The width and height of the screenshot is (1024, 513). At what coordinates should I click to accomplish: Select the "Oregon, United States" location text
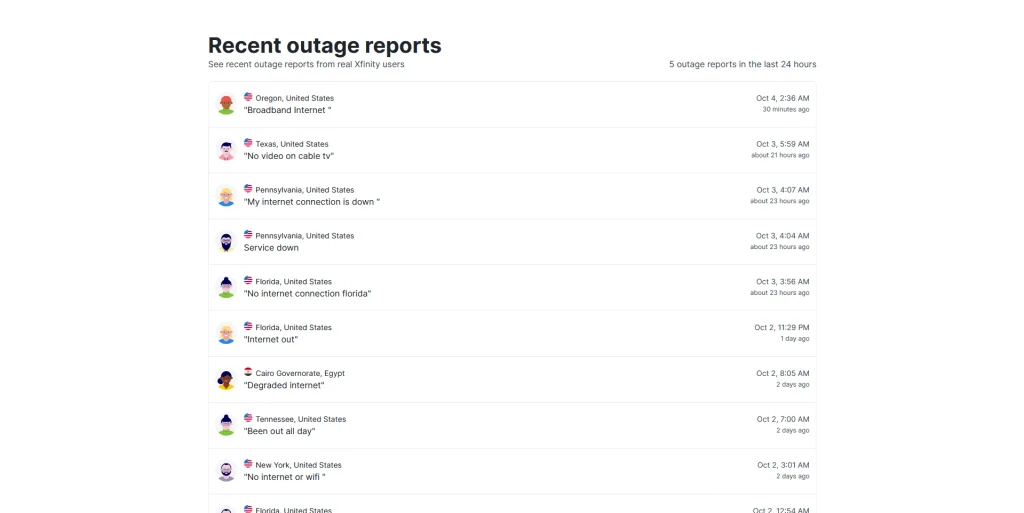pyautogui.click(x=295, y=98)
